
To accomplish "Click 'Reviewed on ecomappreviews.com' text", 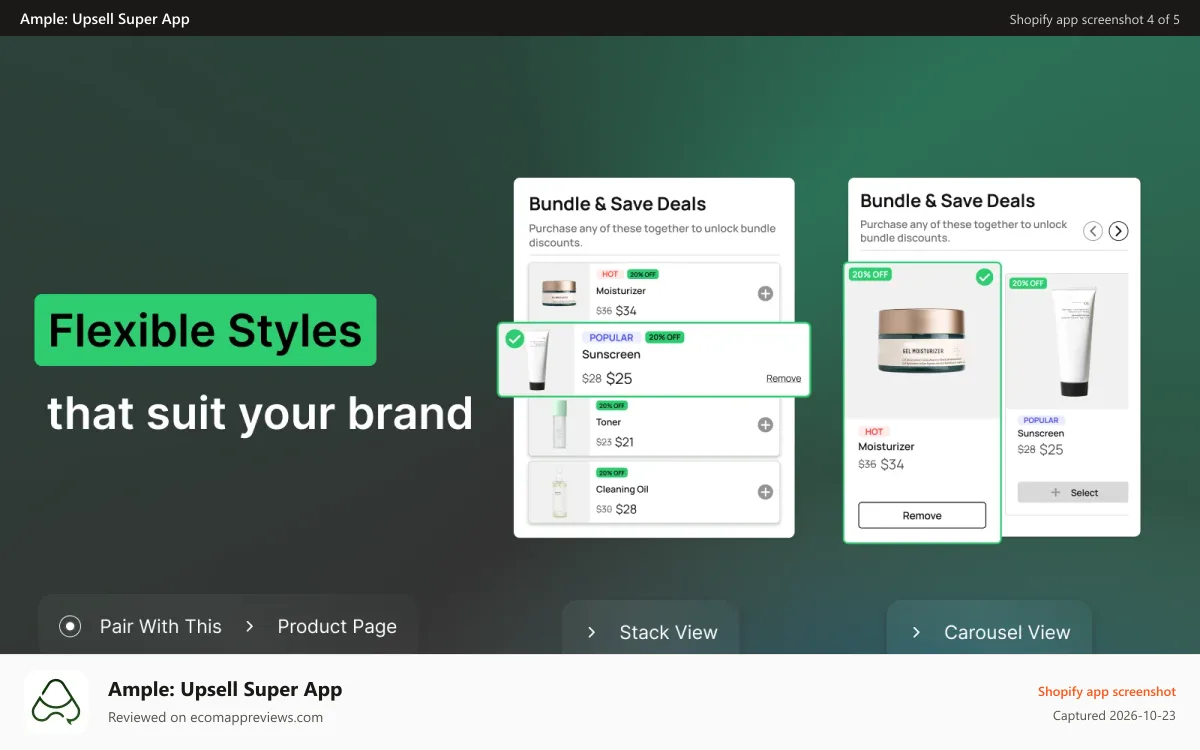I will tap(215, 717).
